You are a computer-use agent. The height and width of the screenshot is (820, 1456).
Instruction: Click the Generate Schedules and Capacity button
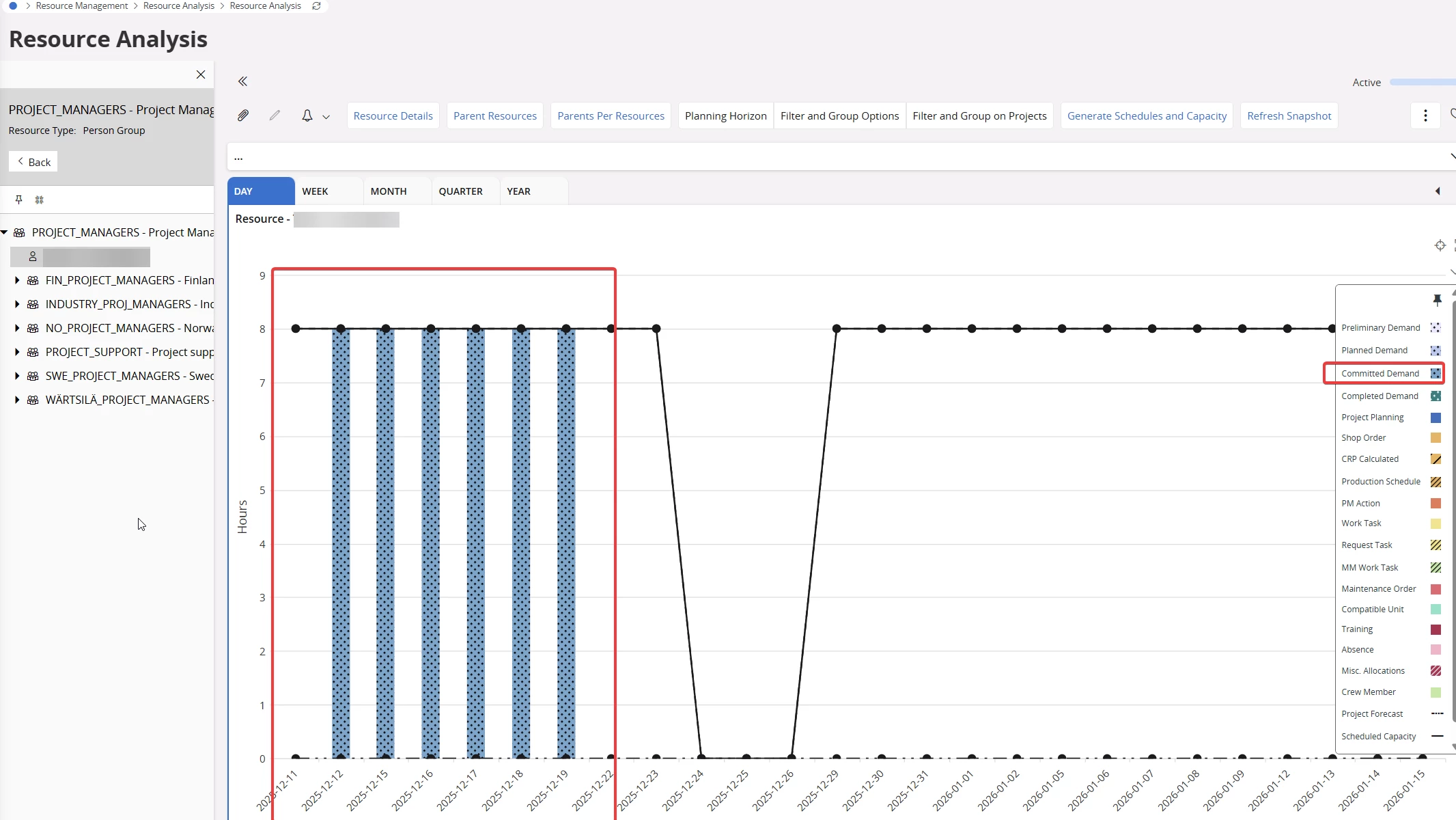coord(1147,115)
